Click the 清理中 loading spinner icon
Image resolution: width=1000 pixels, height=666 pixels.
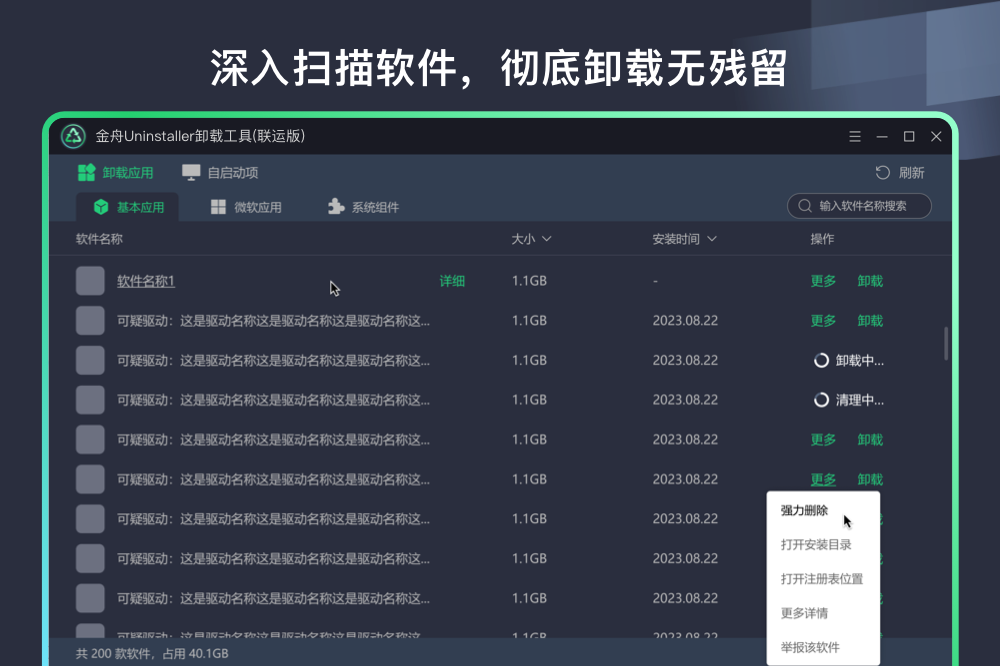point(822,400)
